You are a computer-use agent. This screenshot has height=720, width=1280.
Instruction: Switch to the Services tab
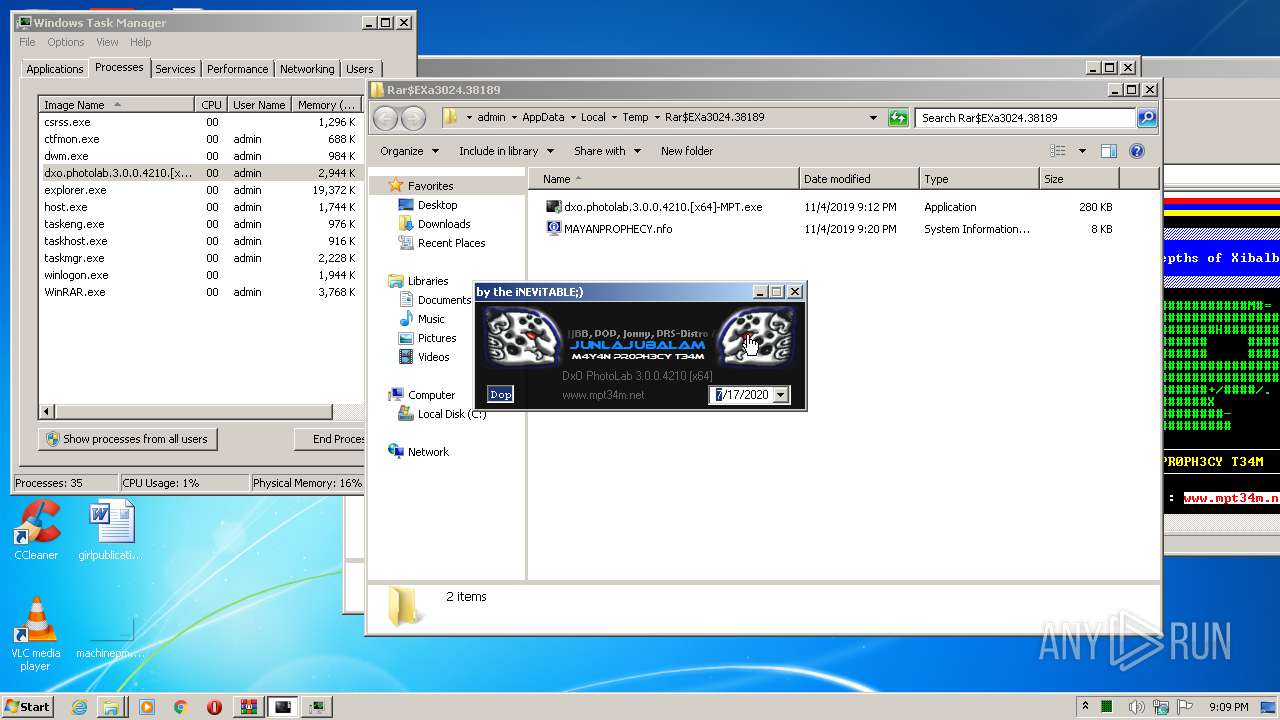click(x=175, y=69)
